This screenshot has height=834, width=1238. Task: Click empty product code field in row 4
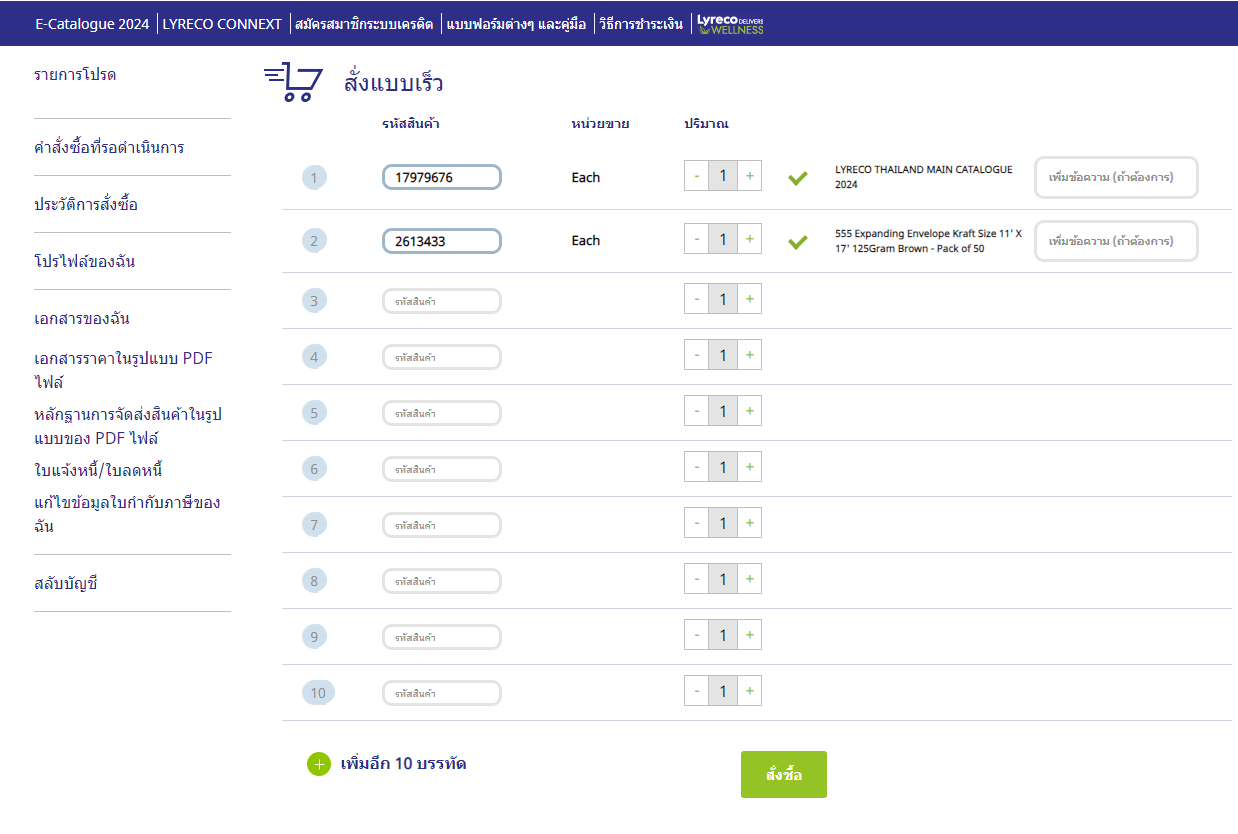click(x=442, y=356)
